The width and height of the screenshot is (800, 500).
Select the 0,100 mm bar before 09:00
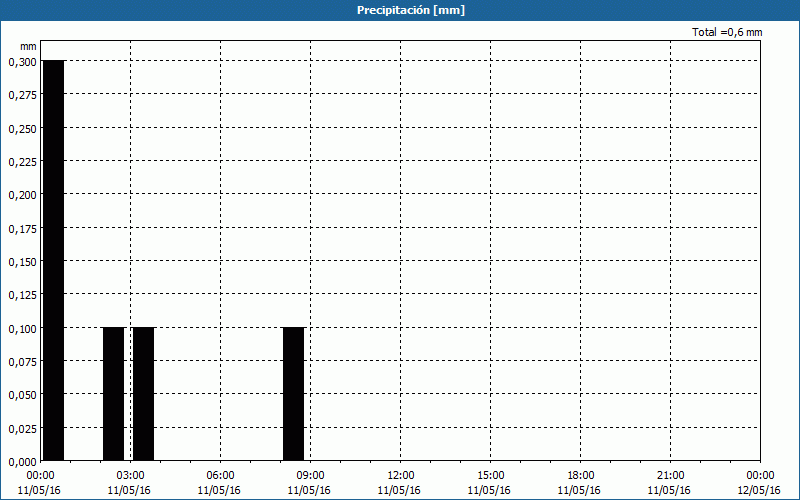pos(293,394)
